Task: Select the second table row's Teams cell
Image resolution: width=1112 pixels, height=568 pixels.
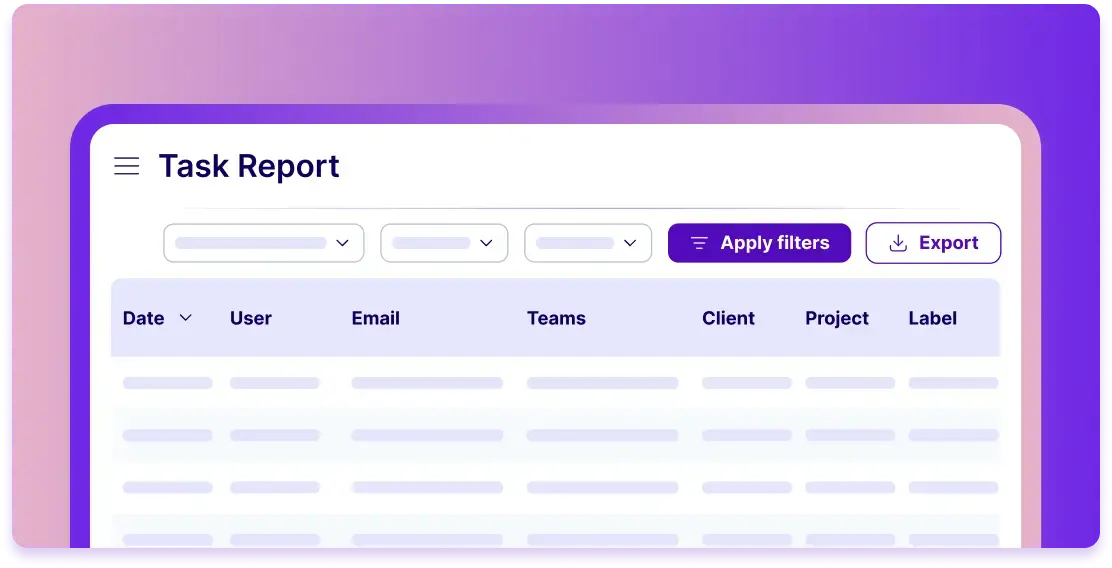Action: point(602,435)
